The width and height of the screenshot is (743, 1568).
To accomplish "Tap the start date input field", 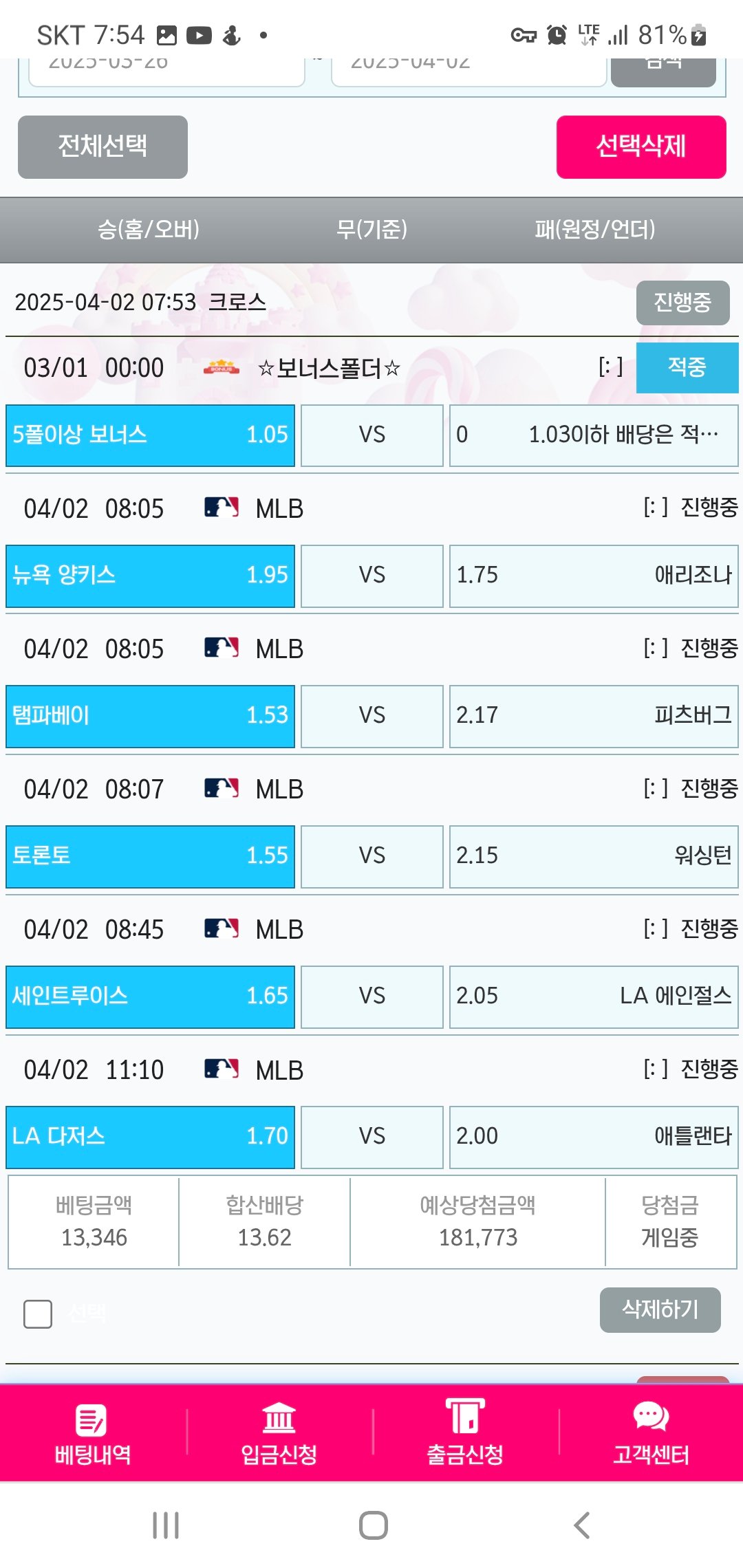I will (x=166, y=69).
